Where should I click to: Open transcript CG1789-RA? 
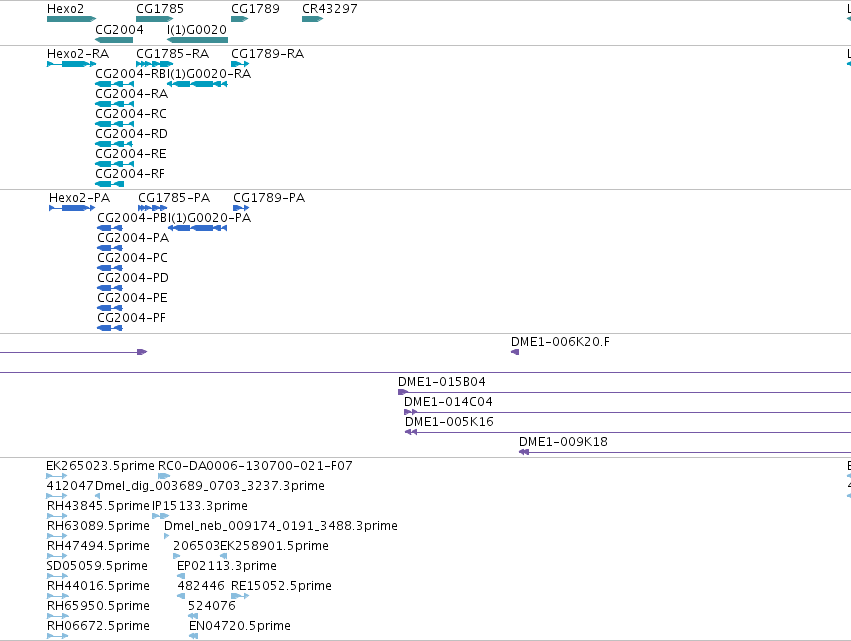coord(268,54)
